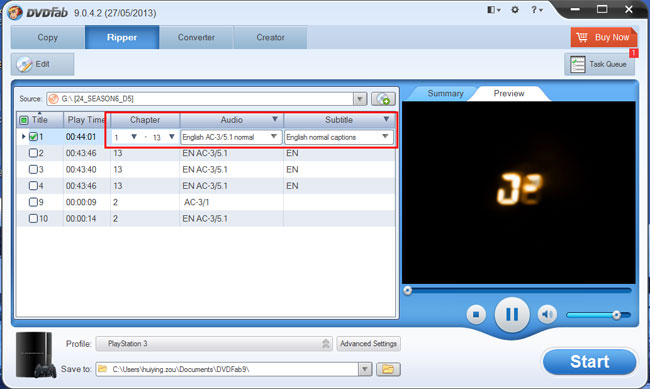Screen dimensions: 650x389
Task: Check title 10 checkbox
Action: (34, 218)
